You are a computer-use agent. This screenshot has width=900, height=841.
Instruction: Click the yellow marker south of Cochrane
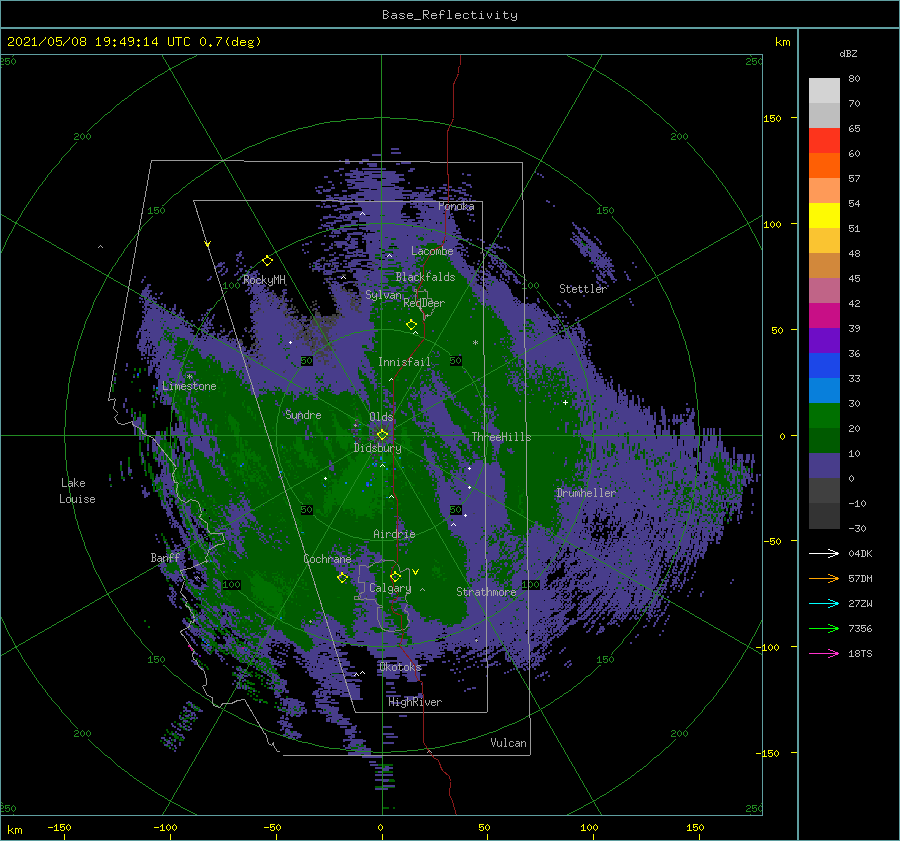tap(342, 578)
